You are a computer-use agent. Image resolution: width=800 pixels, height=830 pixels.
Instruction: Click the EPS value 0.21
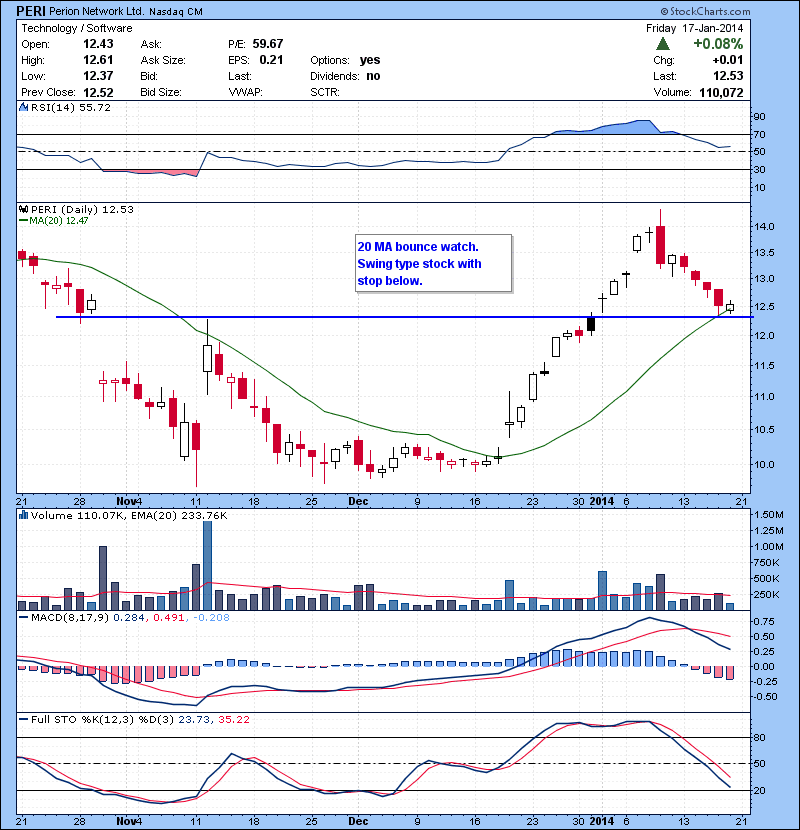coord(271,60)
